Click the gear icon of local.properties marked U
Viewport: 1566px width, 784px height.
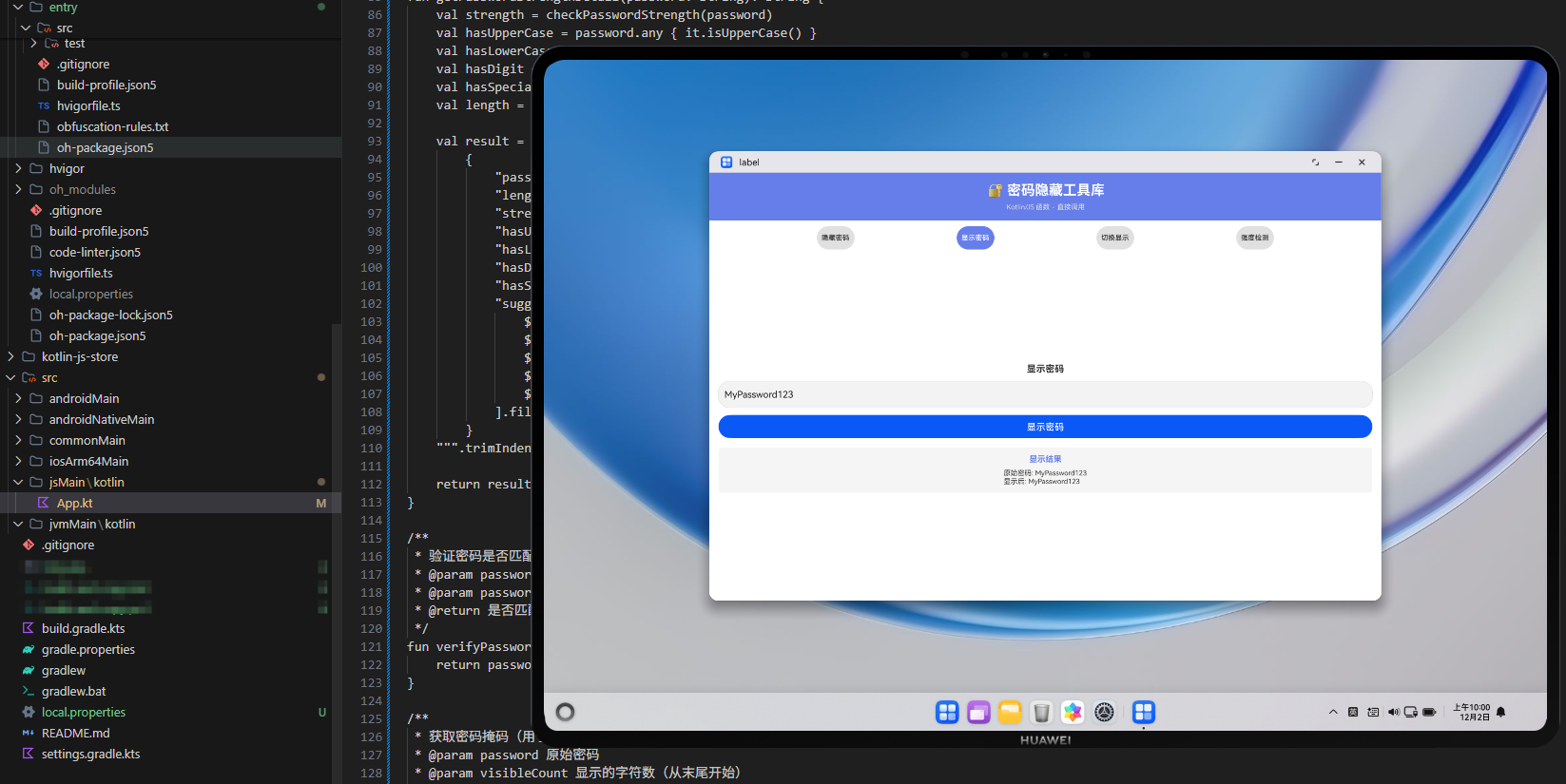click(x=28, y=712)
